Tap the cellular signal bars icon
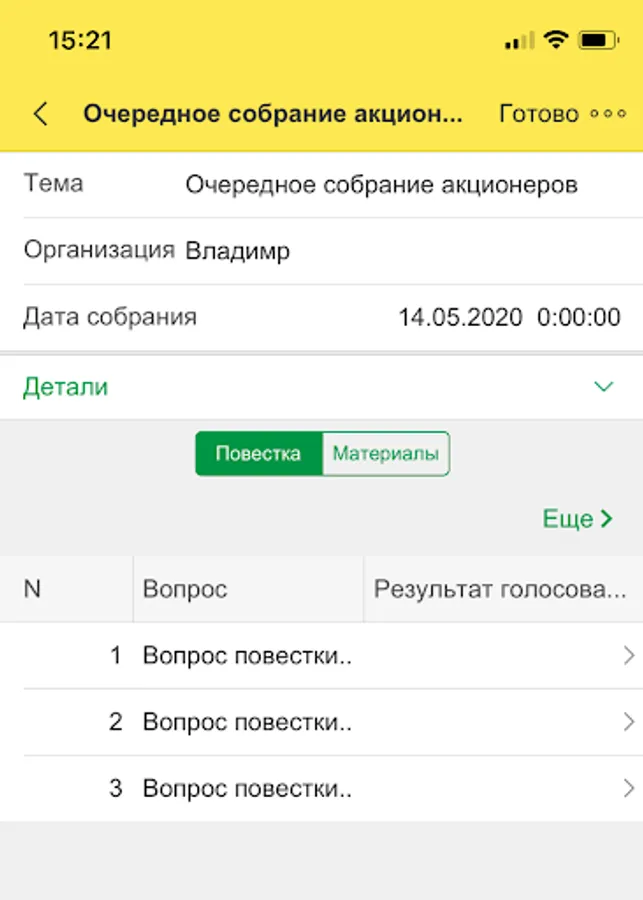Image resolution: width=643 pixels, height=900 pixels. (519, 42)
